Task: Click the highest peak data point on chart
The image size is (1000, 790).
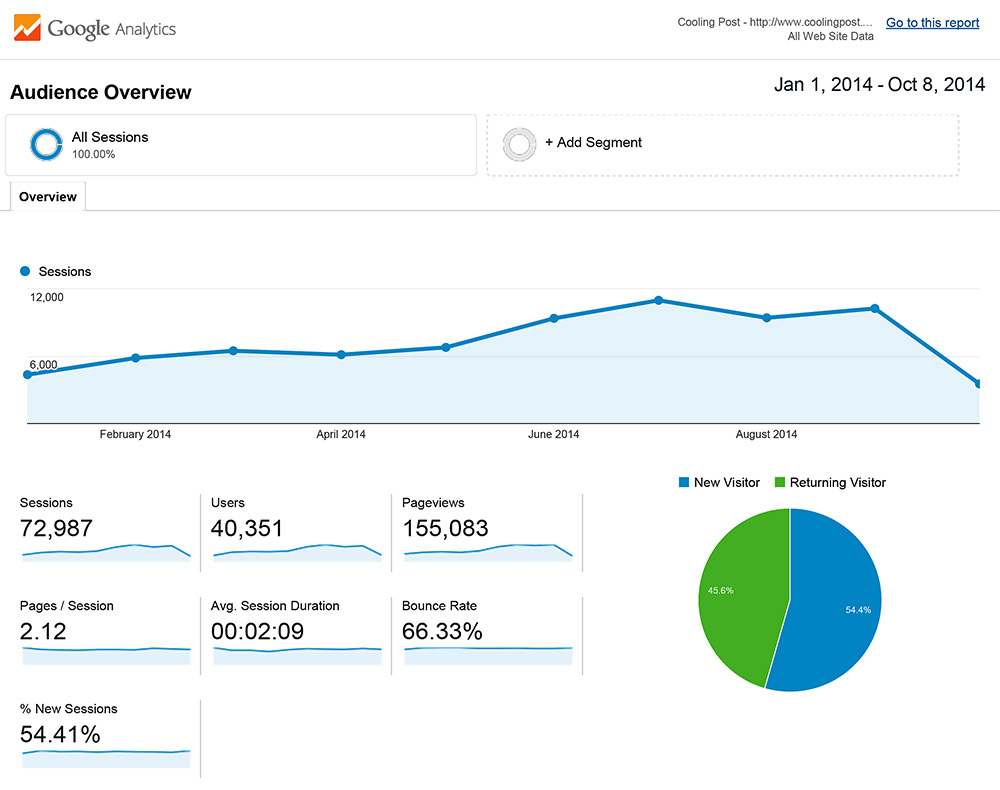Action: pos(658,300)
